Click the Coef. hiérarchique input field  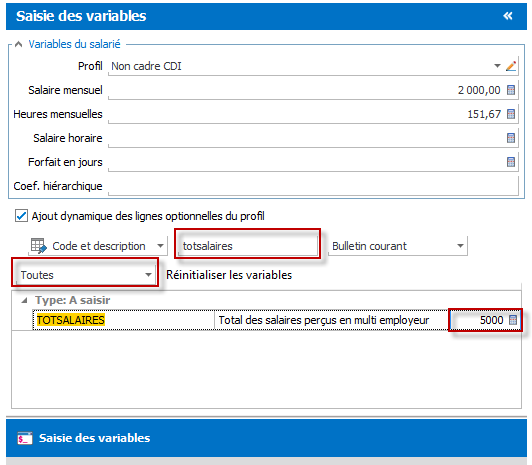click(314, 186)
